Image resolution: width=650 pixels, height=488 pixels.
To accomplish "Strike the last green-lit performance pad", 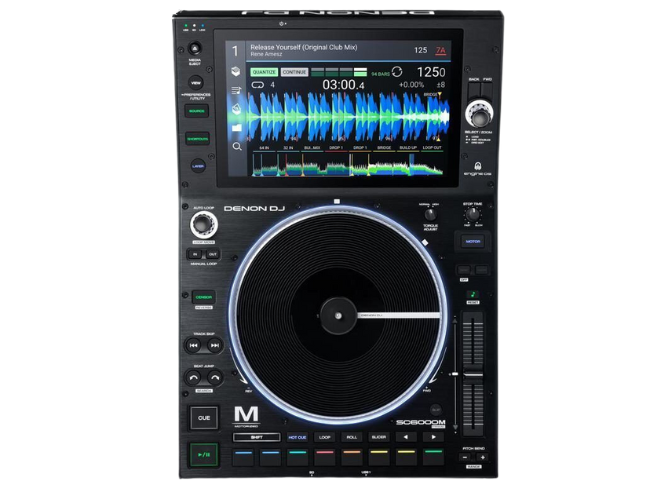I will [433, 457].
